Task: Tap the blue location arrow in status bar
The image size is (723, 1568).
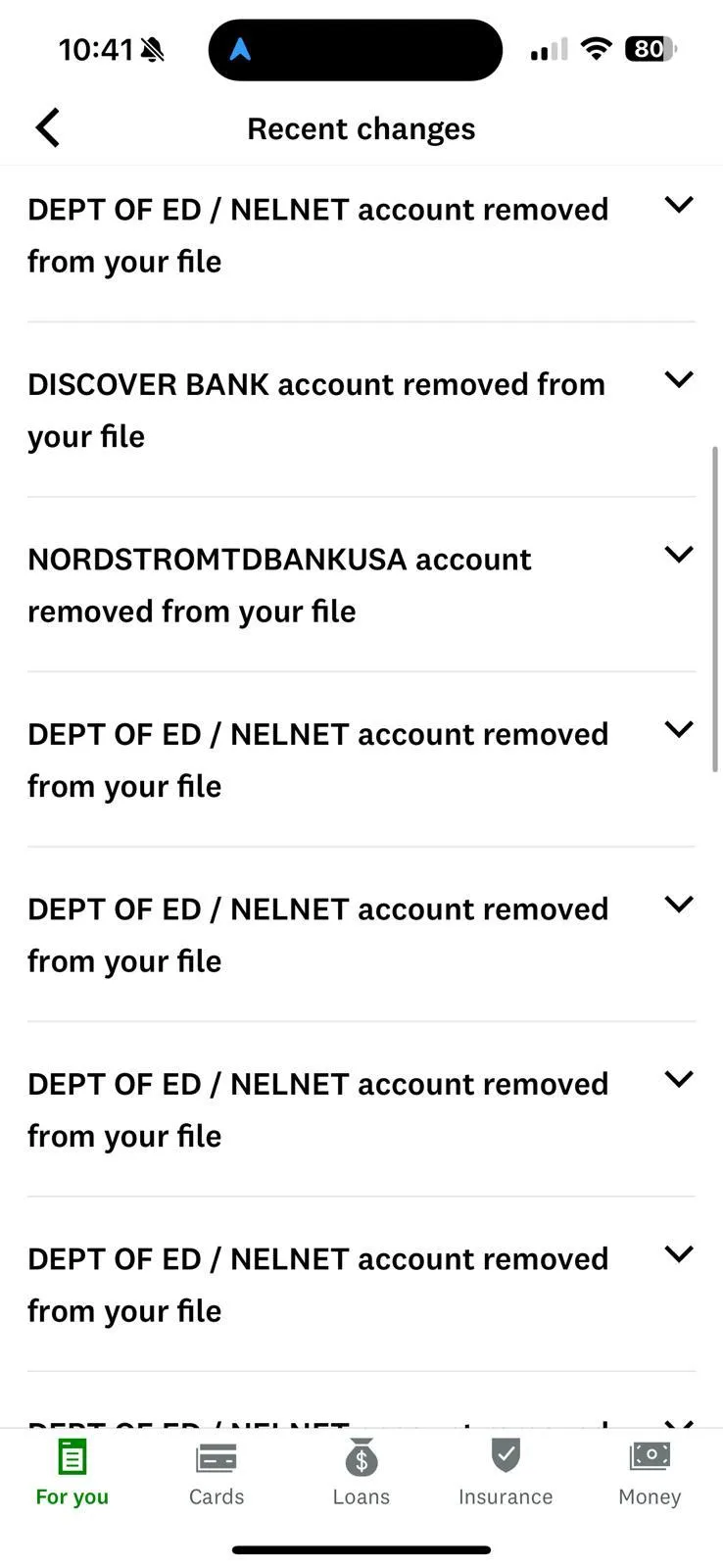Action: (240, 49)
